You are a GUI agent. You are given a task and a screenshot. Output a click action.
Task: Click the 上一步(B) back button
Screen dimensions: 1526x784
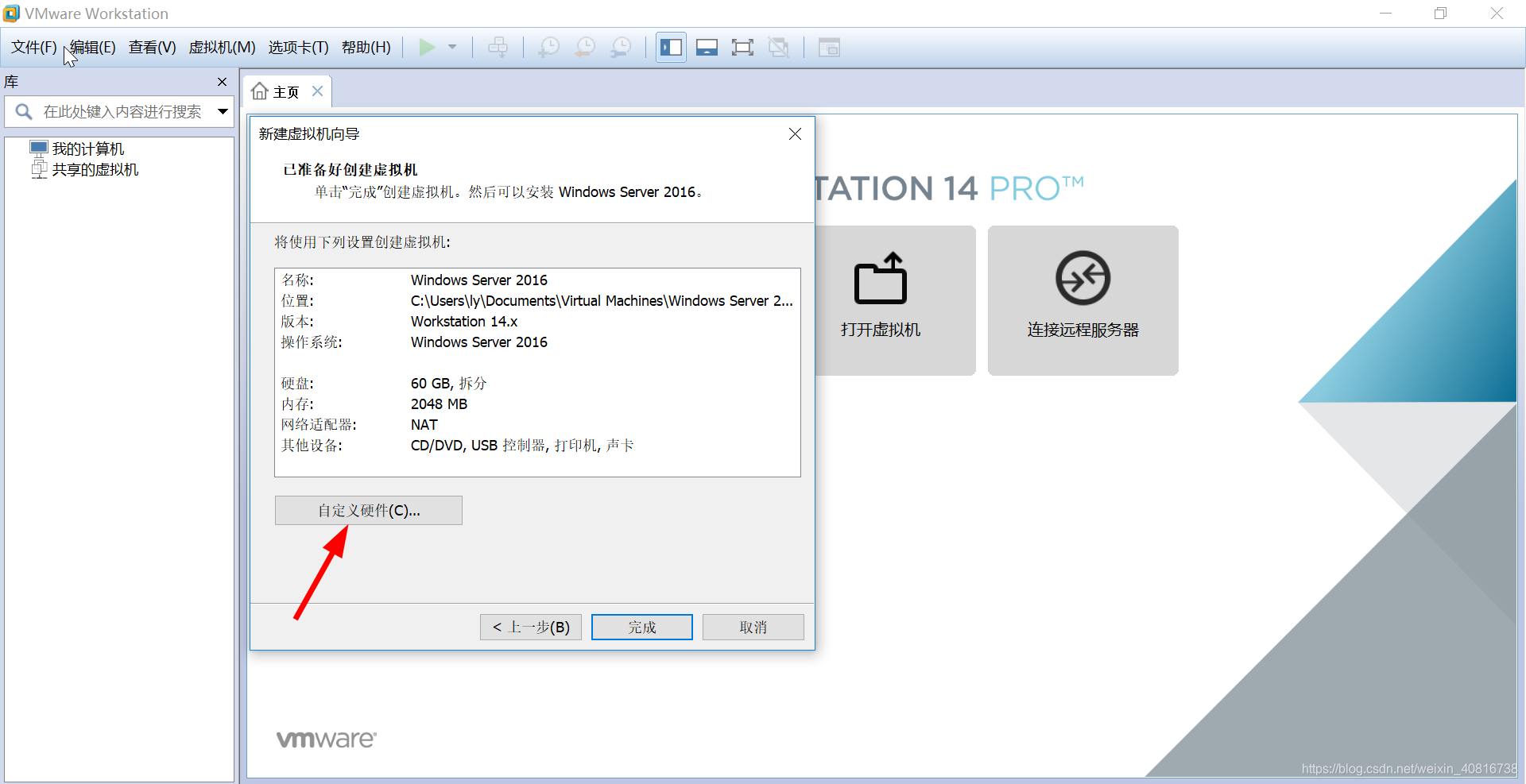point(531,628)
